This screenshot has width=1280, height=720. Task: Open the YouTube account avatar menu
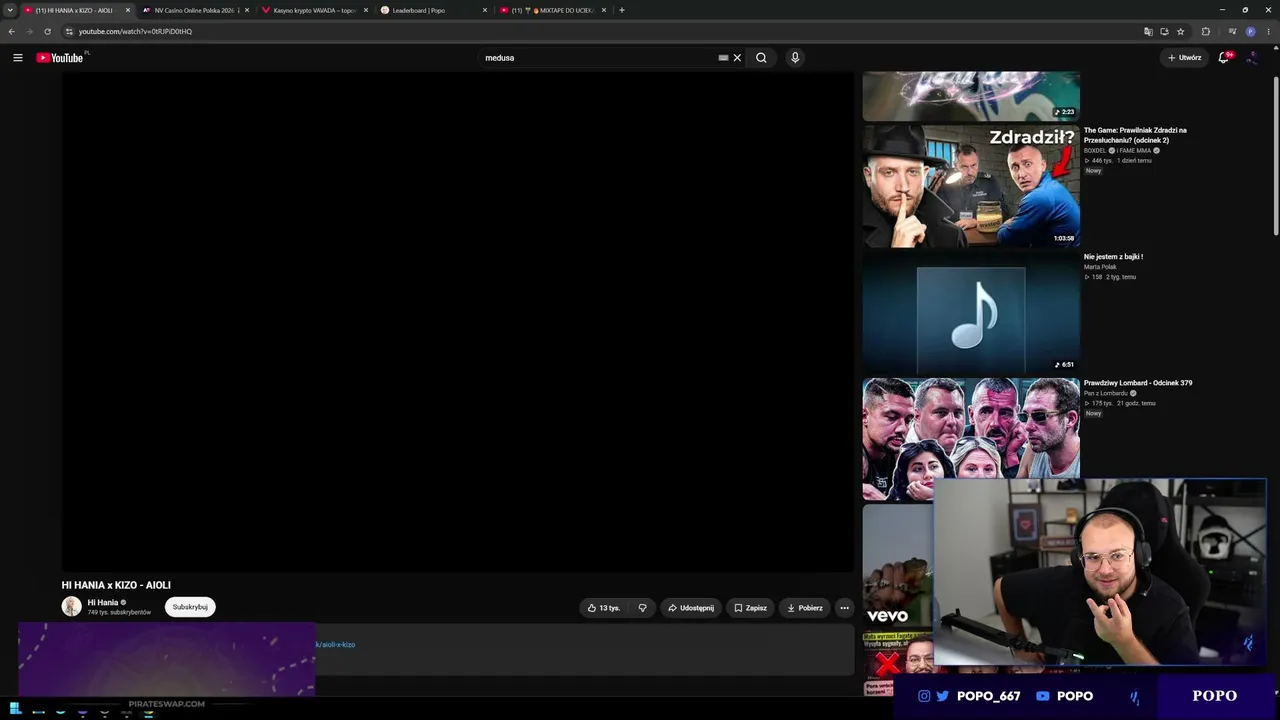(1252, 58)
